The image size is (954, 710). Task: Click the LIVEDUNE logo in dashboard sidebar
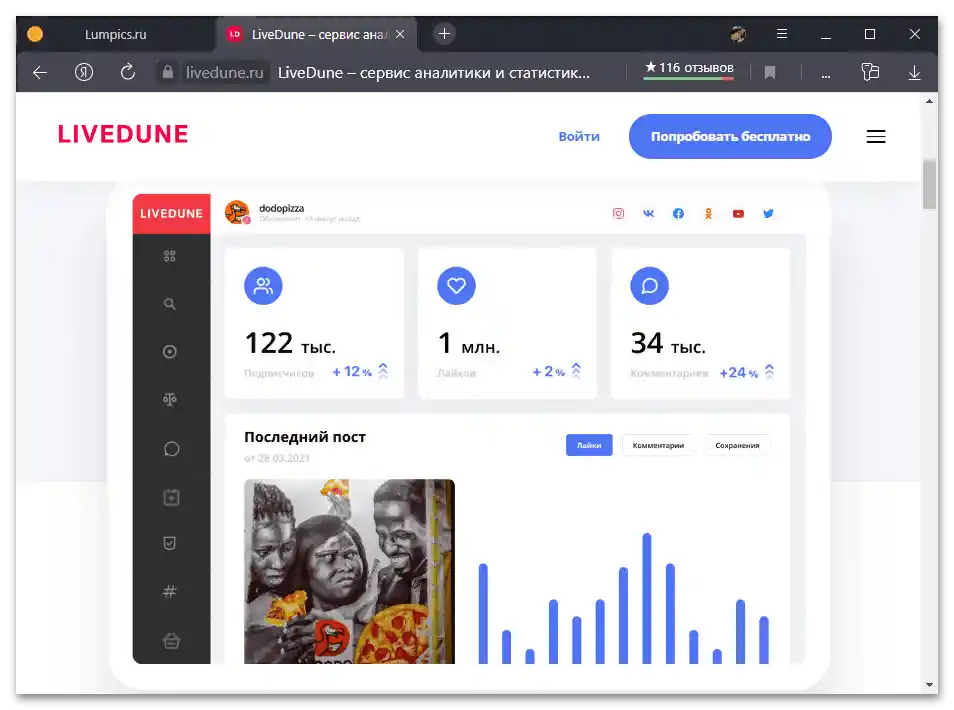pyautogui.click(x=172, y=214)
